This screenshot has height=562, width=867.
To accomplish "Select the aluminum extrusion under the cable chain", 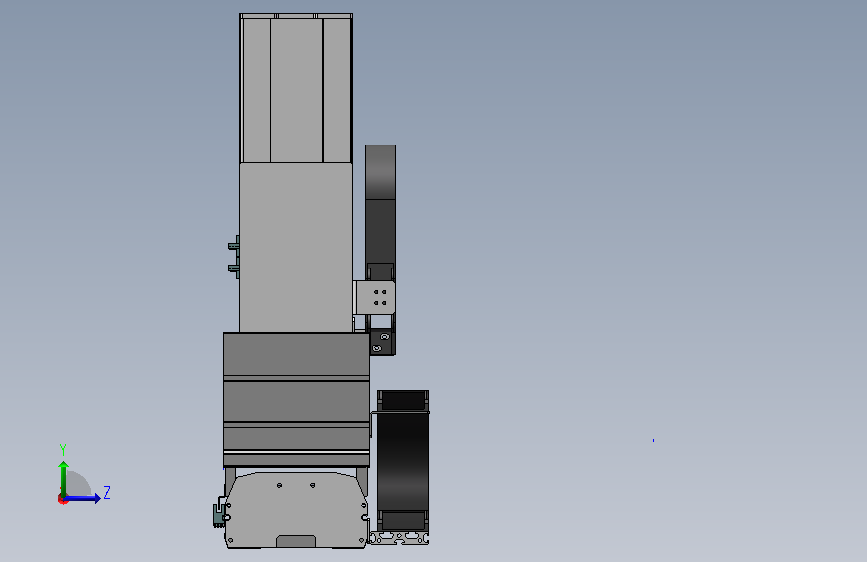I will (399, 538).
